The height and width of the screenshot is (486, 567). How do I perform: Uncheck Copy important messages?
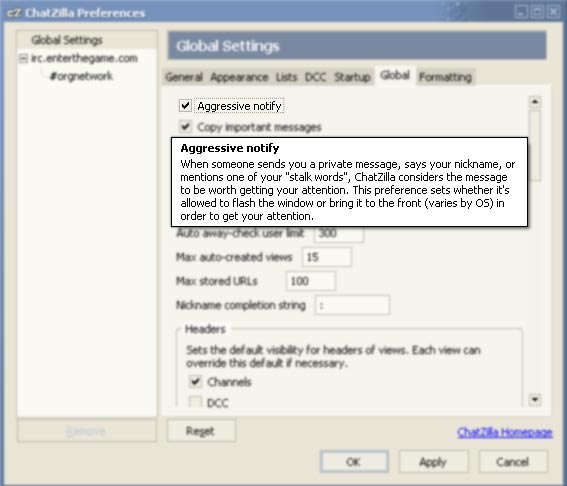point(186,127)
